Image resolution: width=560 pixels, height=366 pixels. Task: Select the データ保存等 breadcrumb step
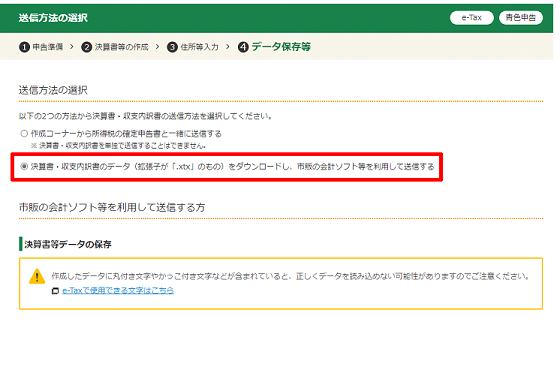tap(281, 47)
